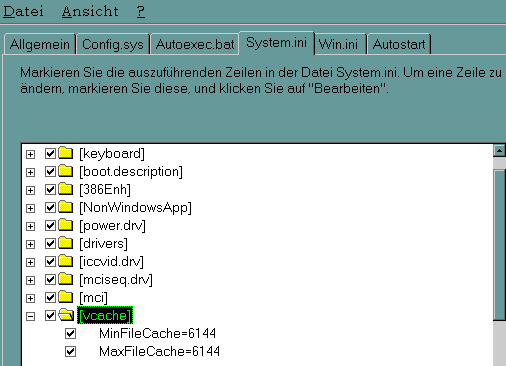This screenshot has width=506, height=366.
Task: Uncheck the [NonWindowsApp] section checkbox
Action: [x=50, y=208]
